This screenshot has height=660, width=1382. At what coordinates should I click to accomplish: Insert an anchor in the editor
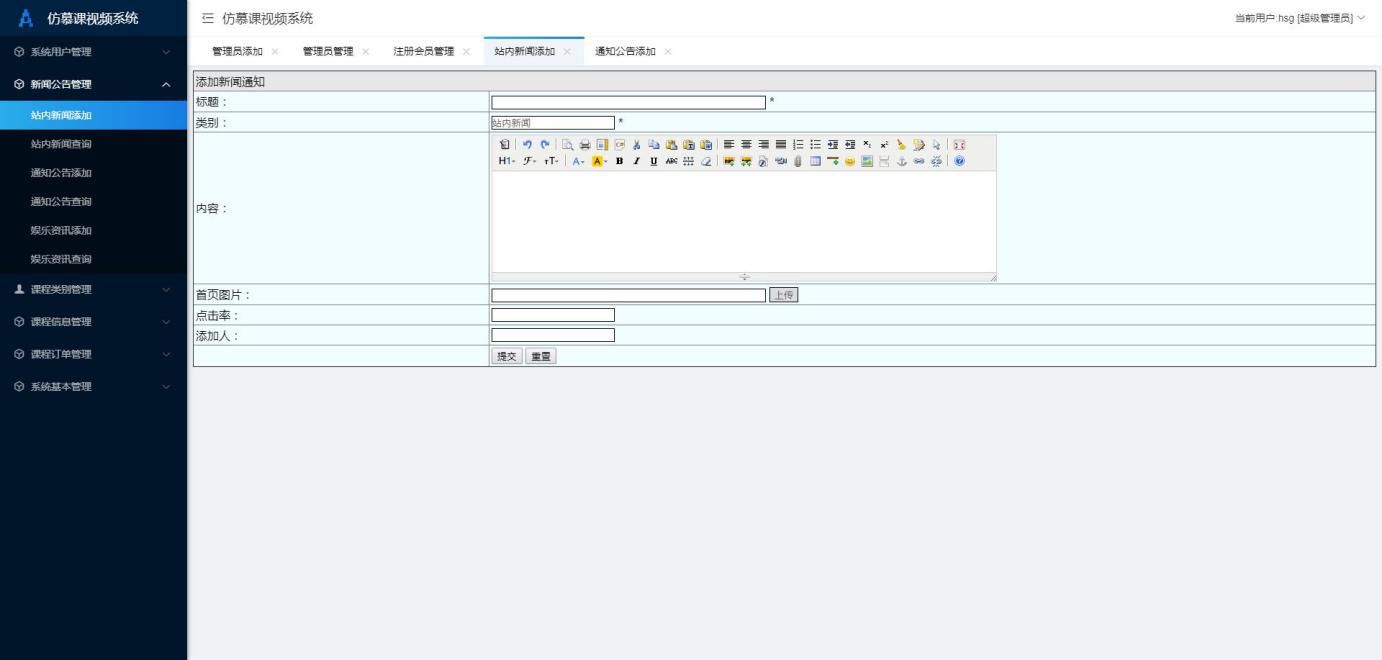pos(901,160)
